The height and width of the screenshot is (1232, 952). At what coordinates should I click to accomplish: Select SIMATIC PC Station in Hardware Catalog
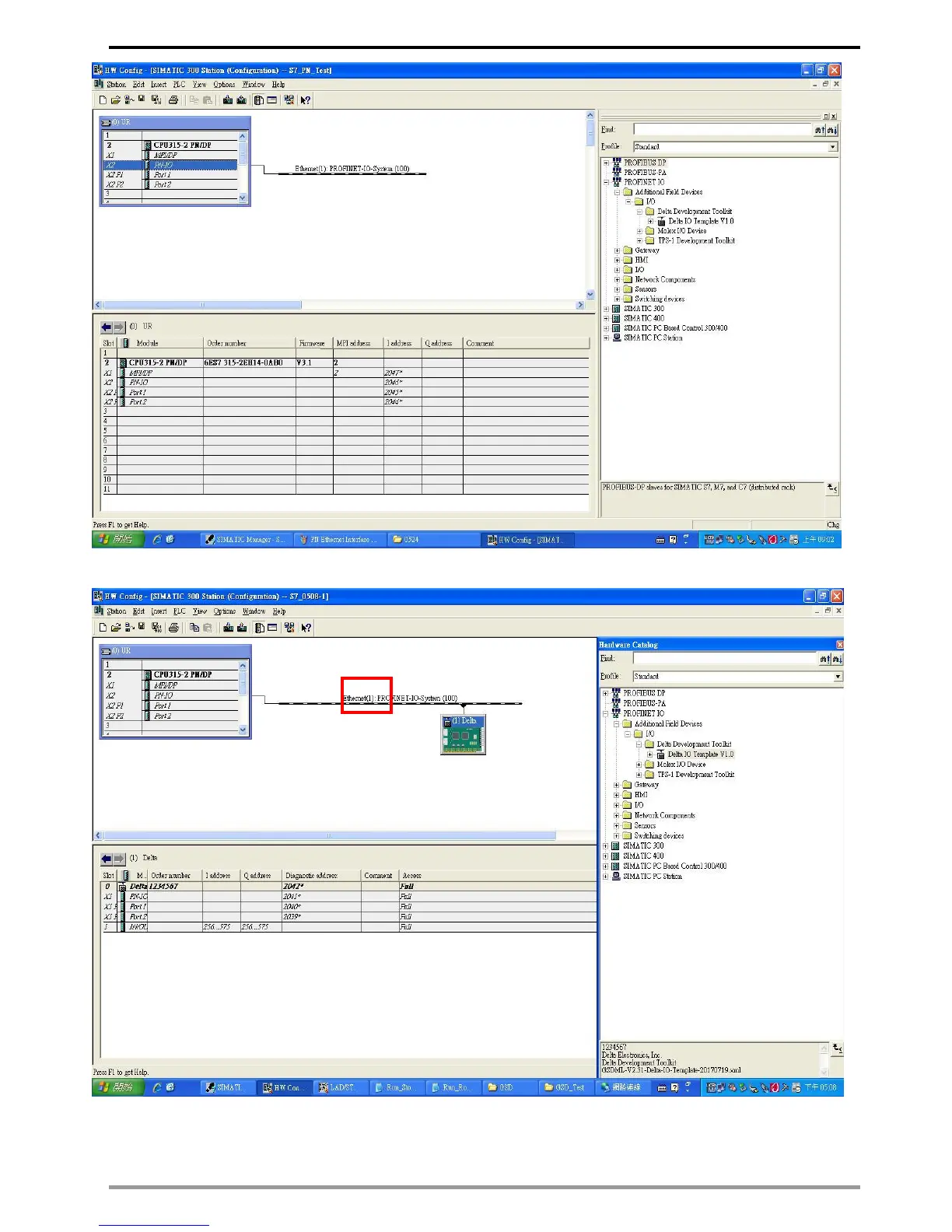[x=652, y=877]
